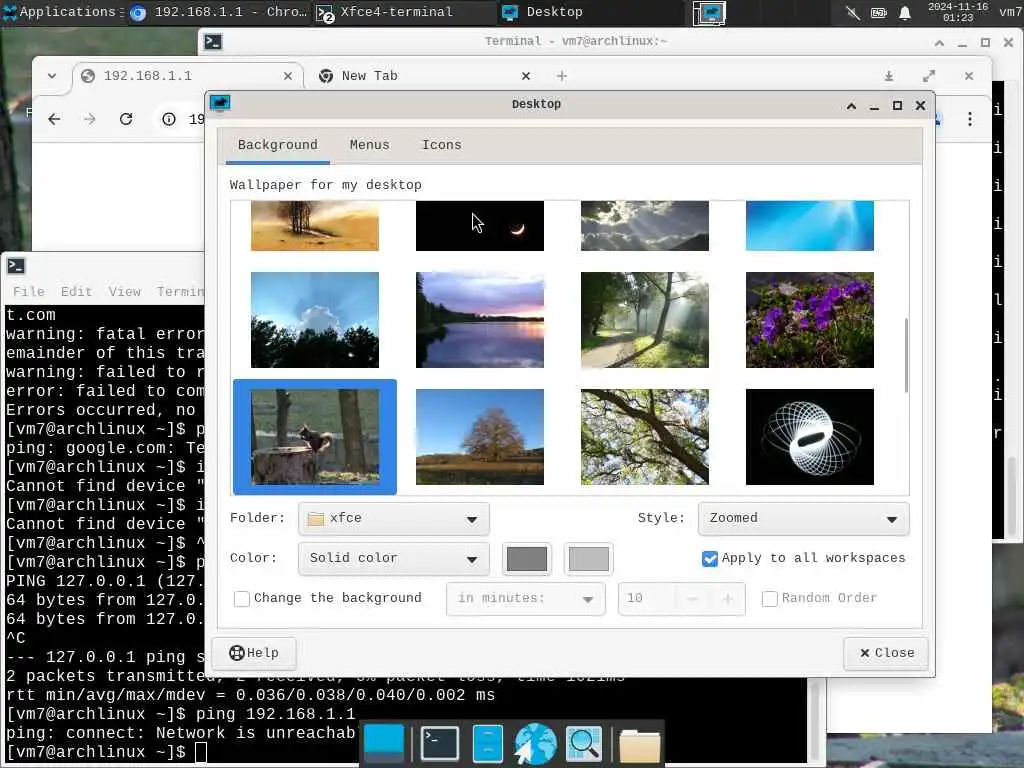Pick the crescent moon night wallpaper

479,226
